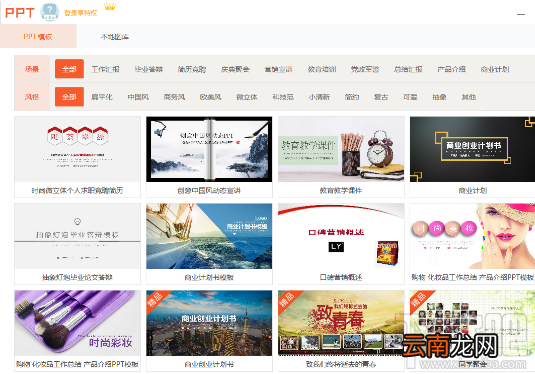This screenshot has height=374, width=535.
Task: Choose the 可爱 style
Action: [x=410, y=97]
